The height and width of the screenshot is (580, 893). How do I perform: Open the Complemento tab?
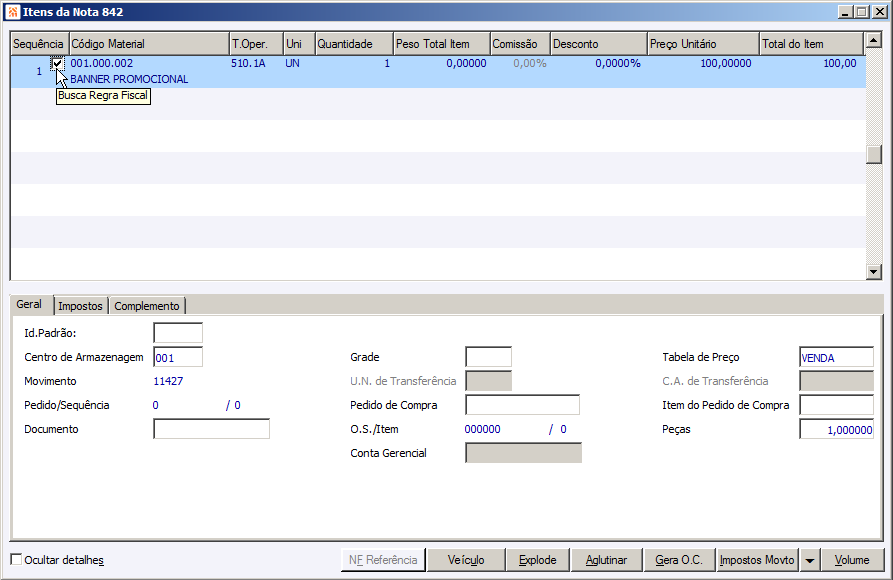tap(147, 306)
